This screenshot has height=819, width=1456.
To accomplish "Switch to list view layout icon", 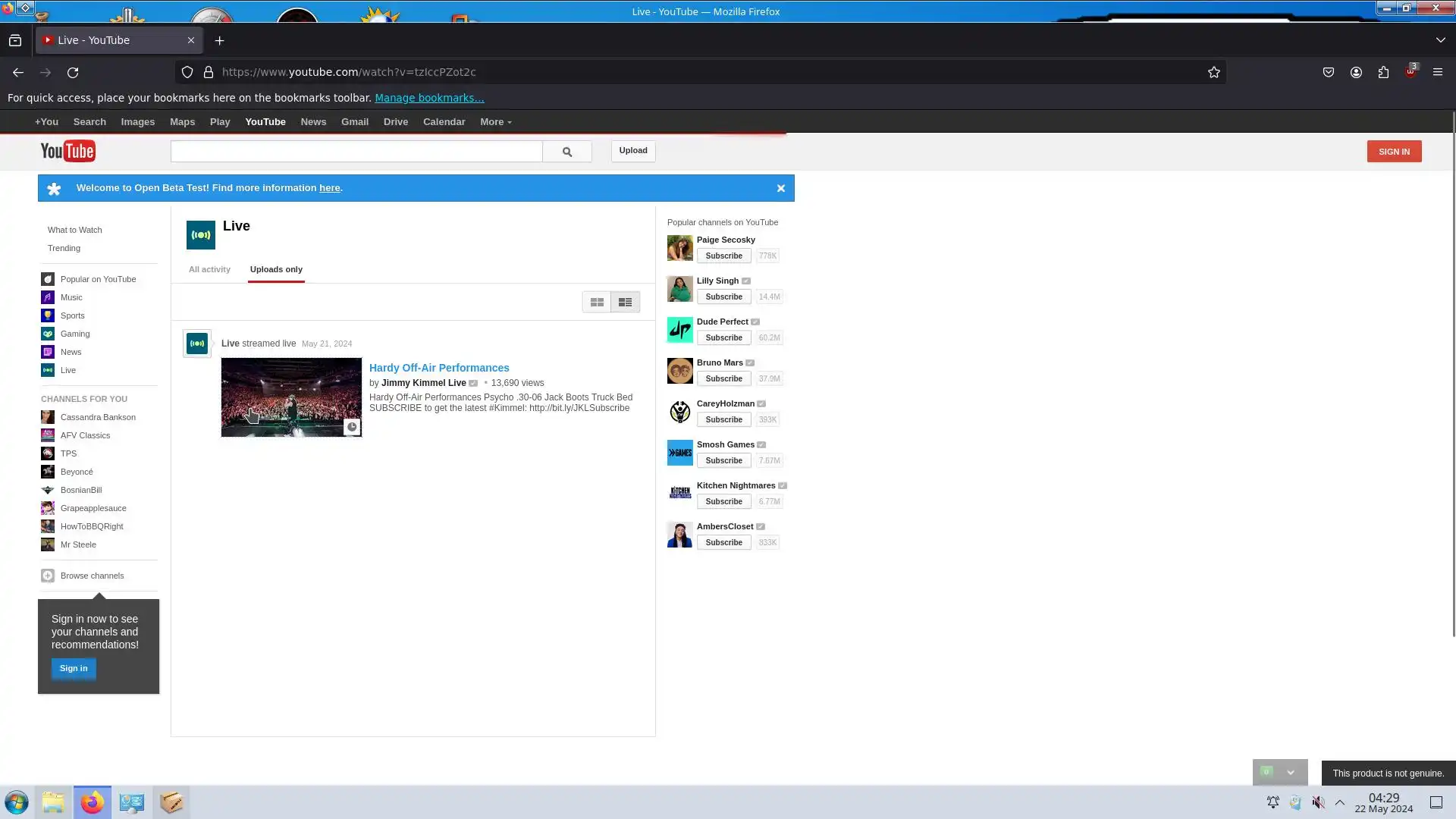I will coord(625,302).
